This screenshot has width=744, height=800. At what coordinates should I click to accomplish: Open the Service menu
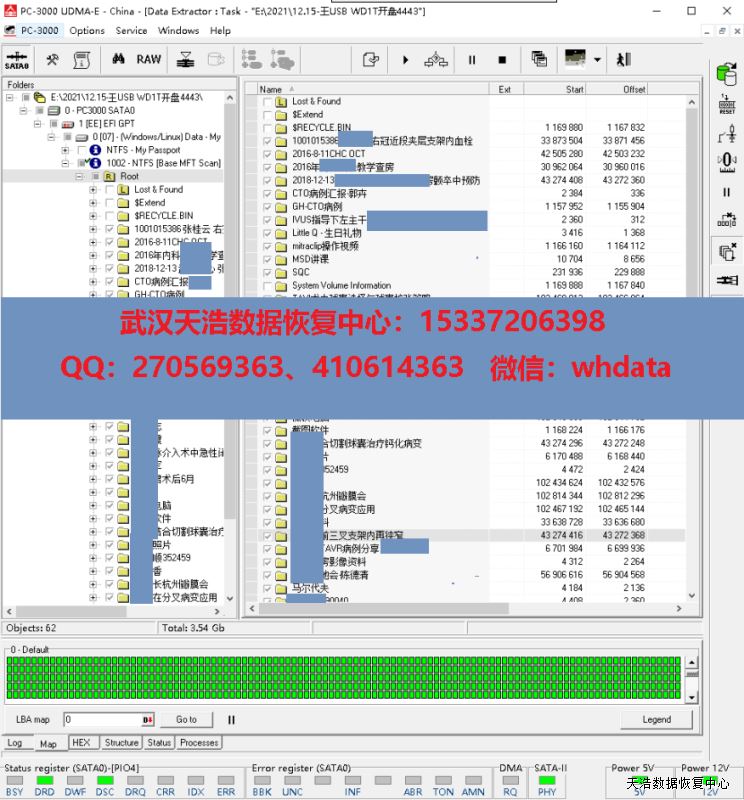(131, 30)
